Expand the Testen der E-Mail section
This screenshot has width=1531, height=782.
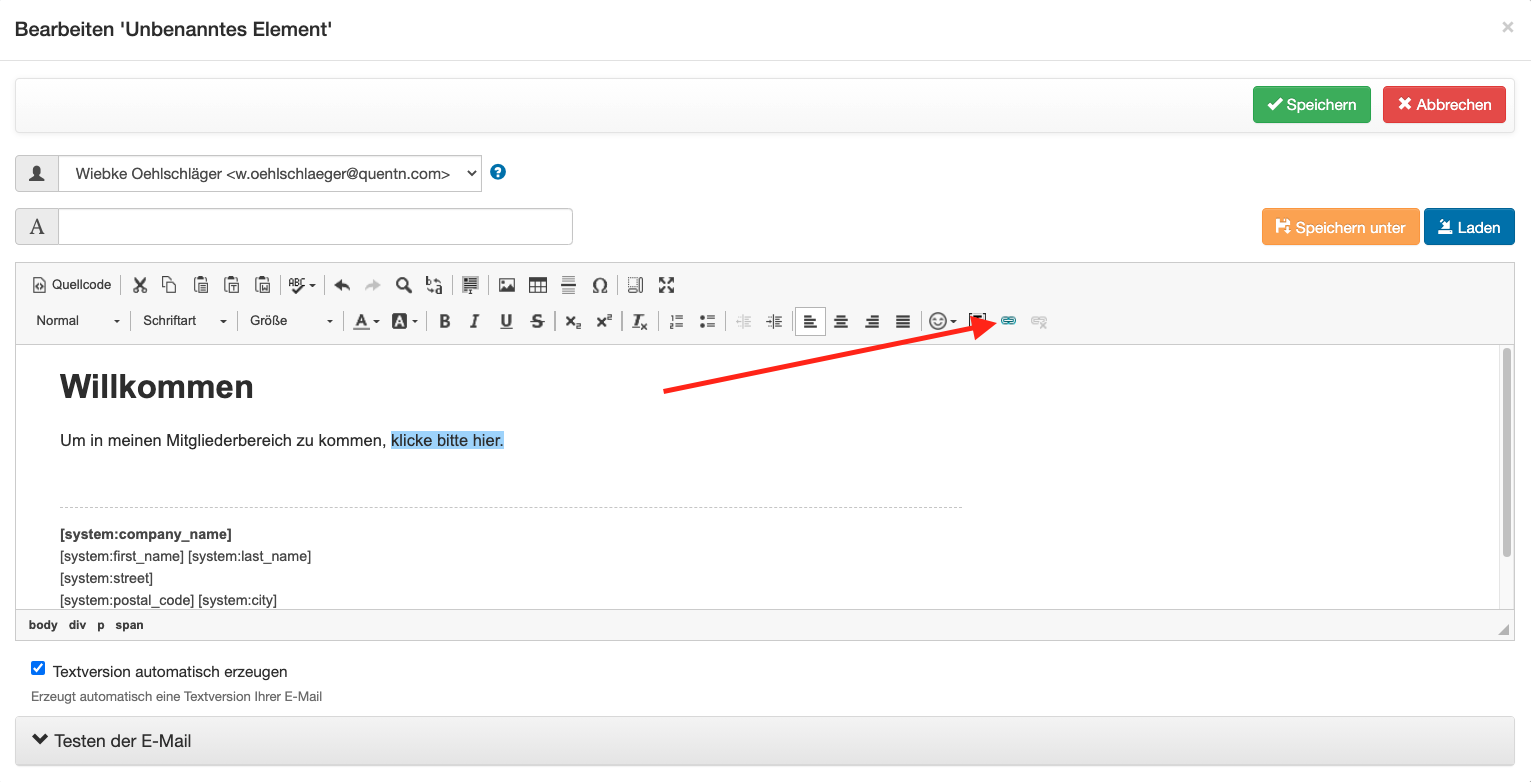(764, 741)
